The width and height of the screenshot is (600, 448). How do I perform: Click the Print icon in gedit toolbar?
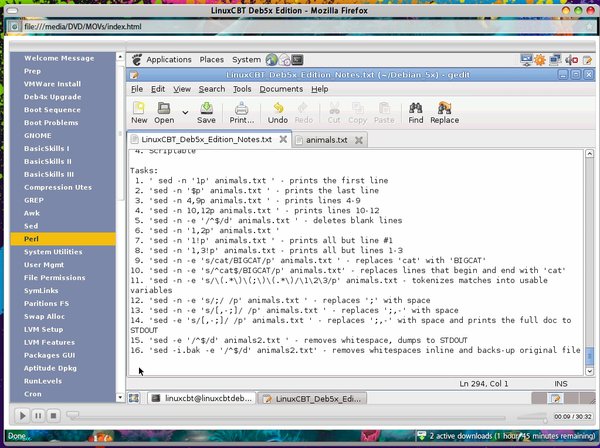242,108
